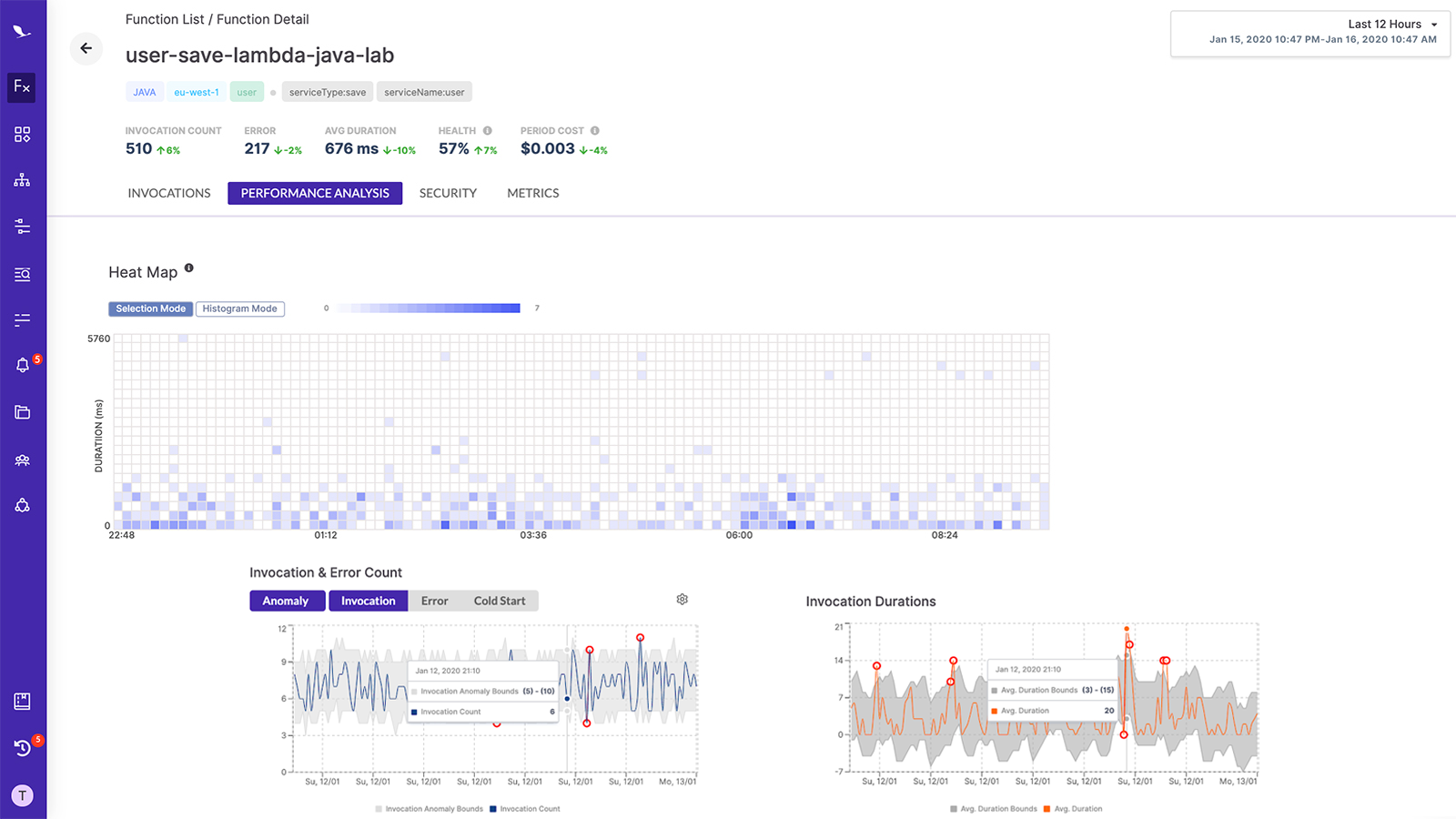Open the alerts bell icon with badge
Screen dimensions: 1456x819
(x=24, y=365)
